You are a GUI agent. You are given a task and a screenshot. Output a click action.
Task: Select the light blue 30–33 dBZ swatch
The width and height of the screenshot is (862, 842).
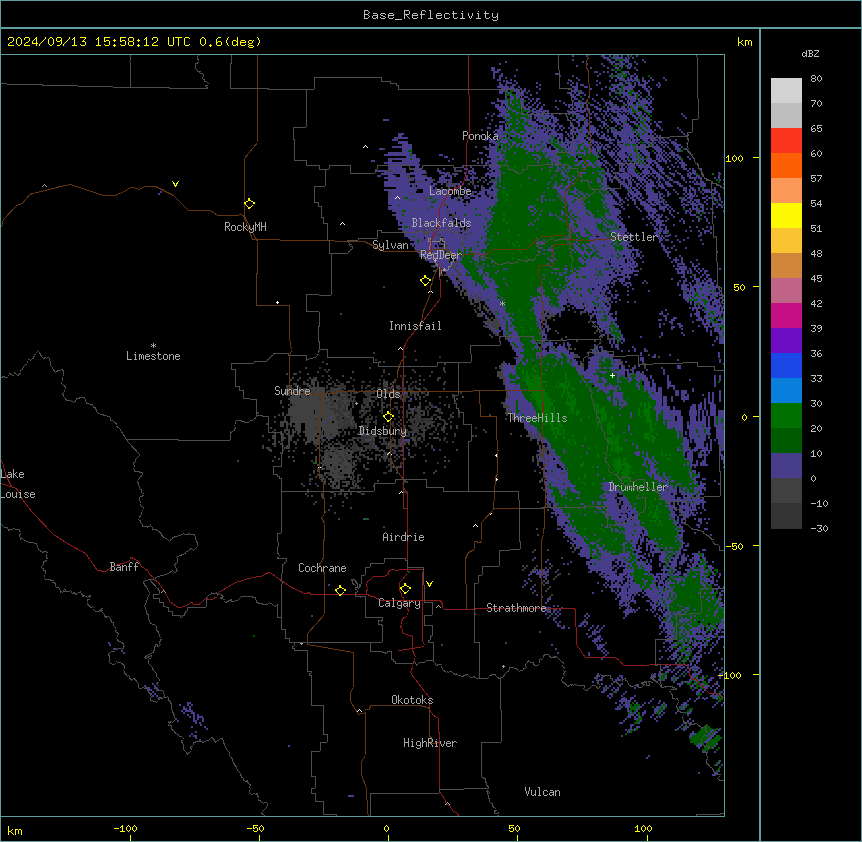[x=786, y=391]
